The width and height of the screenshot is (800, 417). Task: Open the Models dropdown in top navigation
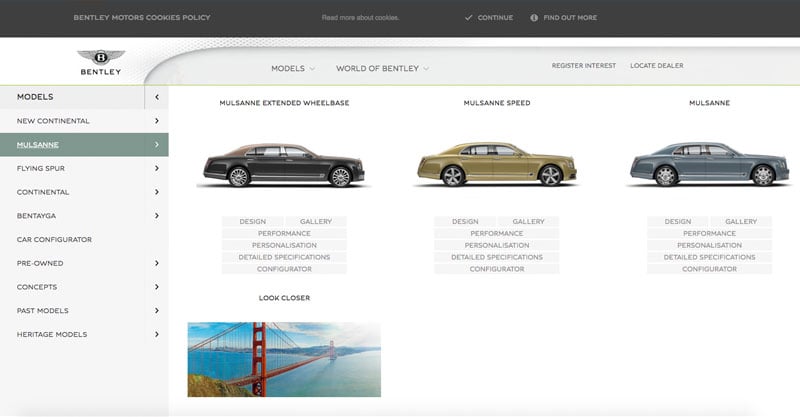tap(293, 68)
